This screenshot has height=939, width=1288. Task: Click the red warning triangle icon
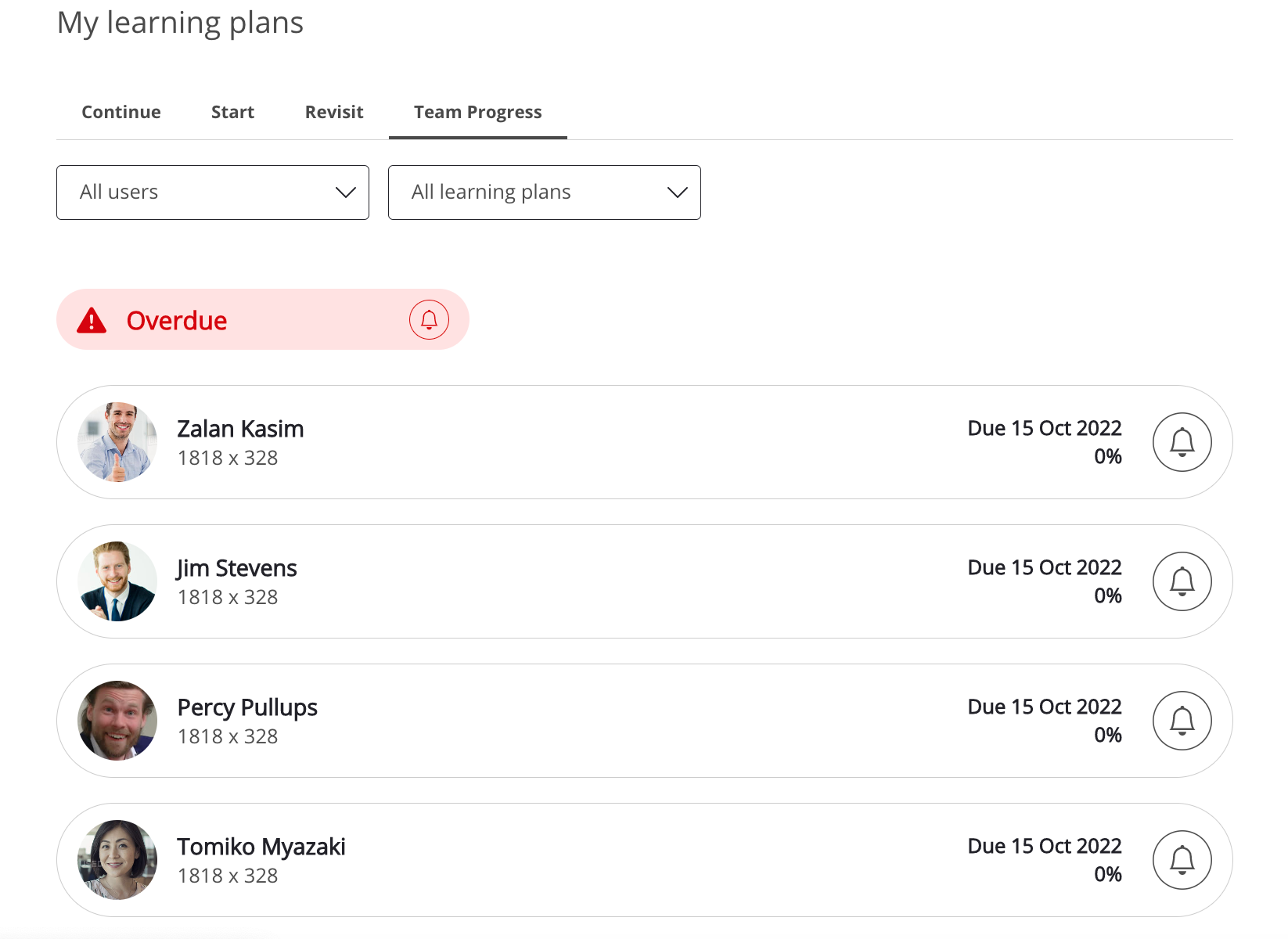pyautogui.click(x=92, y=321)
